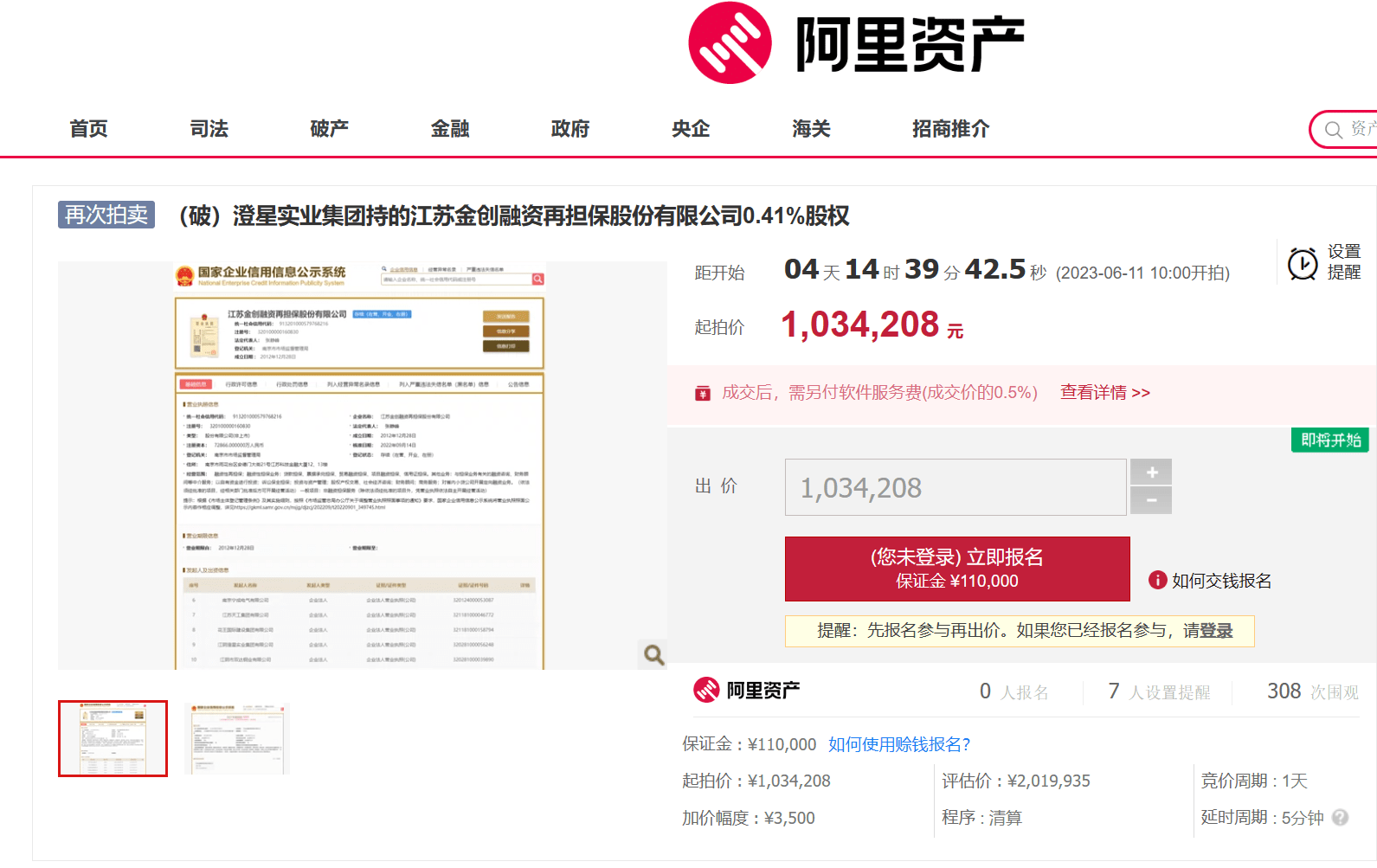This screenshot has height=868, width=1377.
Task: Go to the 金融 category
Action: point(450,129)
